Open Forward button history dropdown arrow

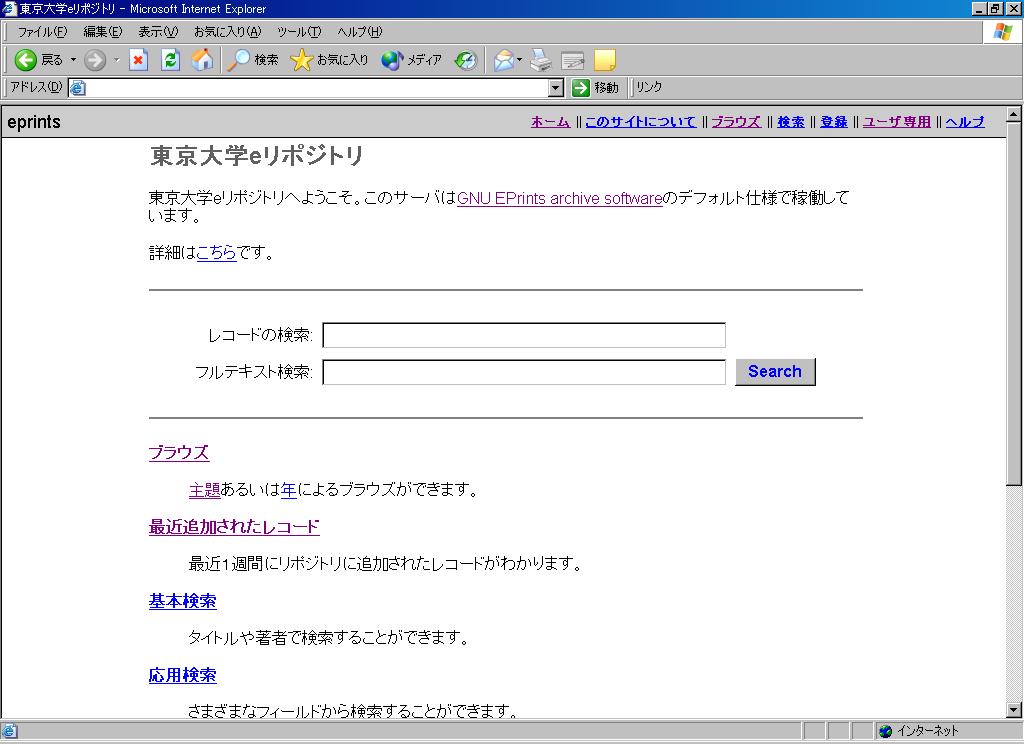click(x=116, y=60)
